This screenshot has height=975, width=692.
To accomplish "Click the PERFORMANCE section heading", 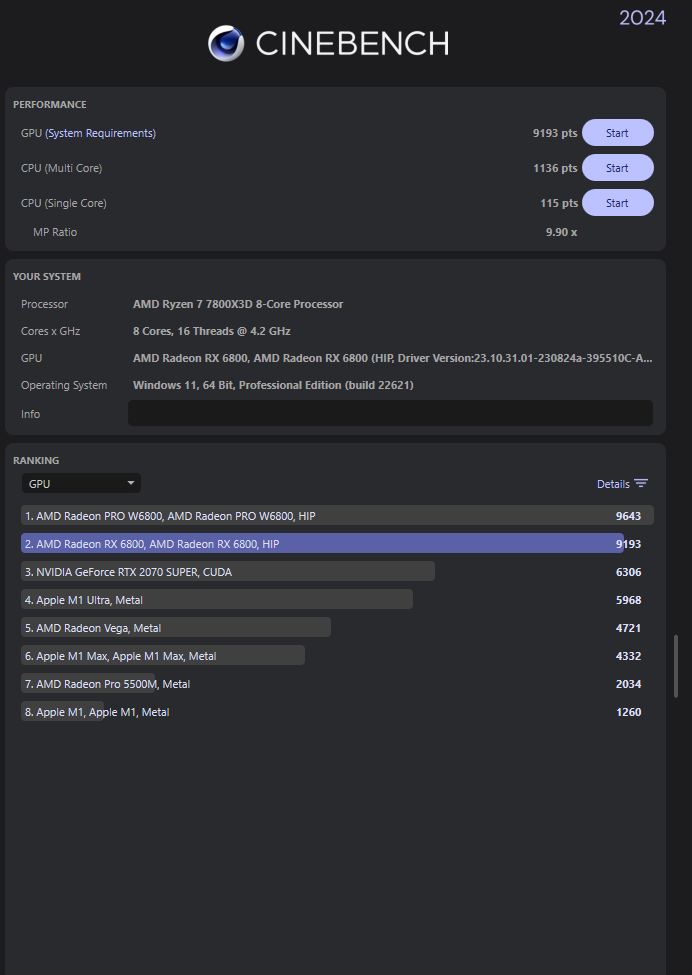I will (x=50, y=104).
